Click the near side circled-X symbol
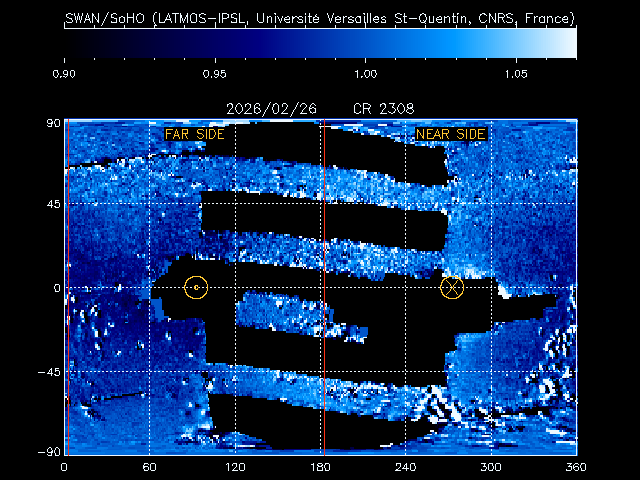The height and width of the screenshot is (480, 640). click(x=452, y=287)
